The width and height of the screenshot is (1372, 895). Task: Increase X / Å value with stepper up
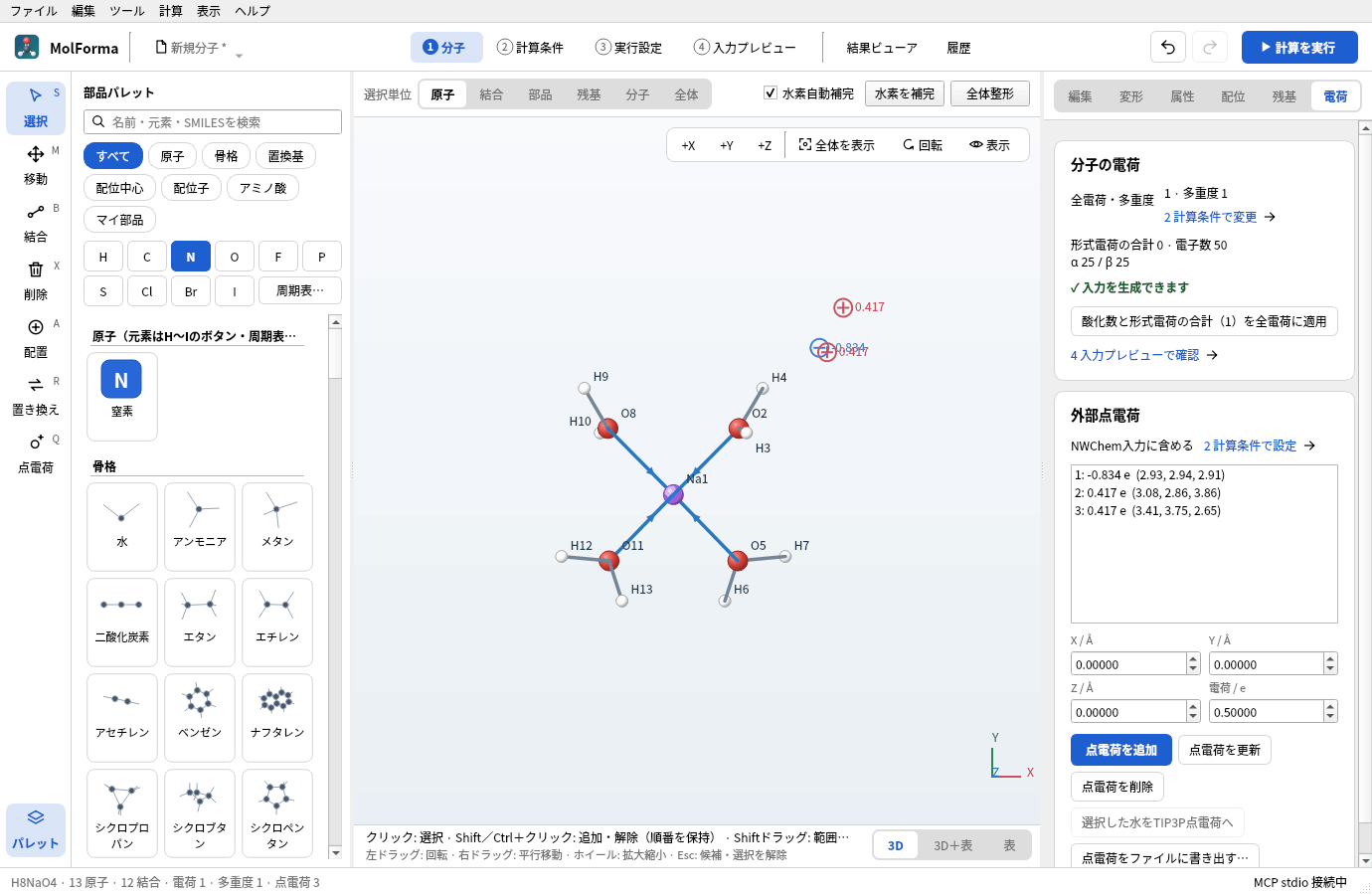[1193, 658]
